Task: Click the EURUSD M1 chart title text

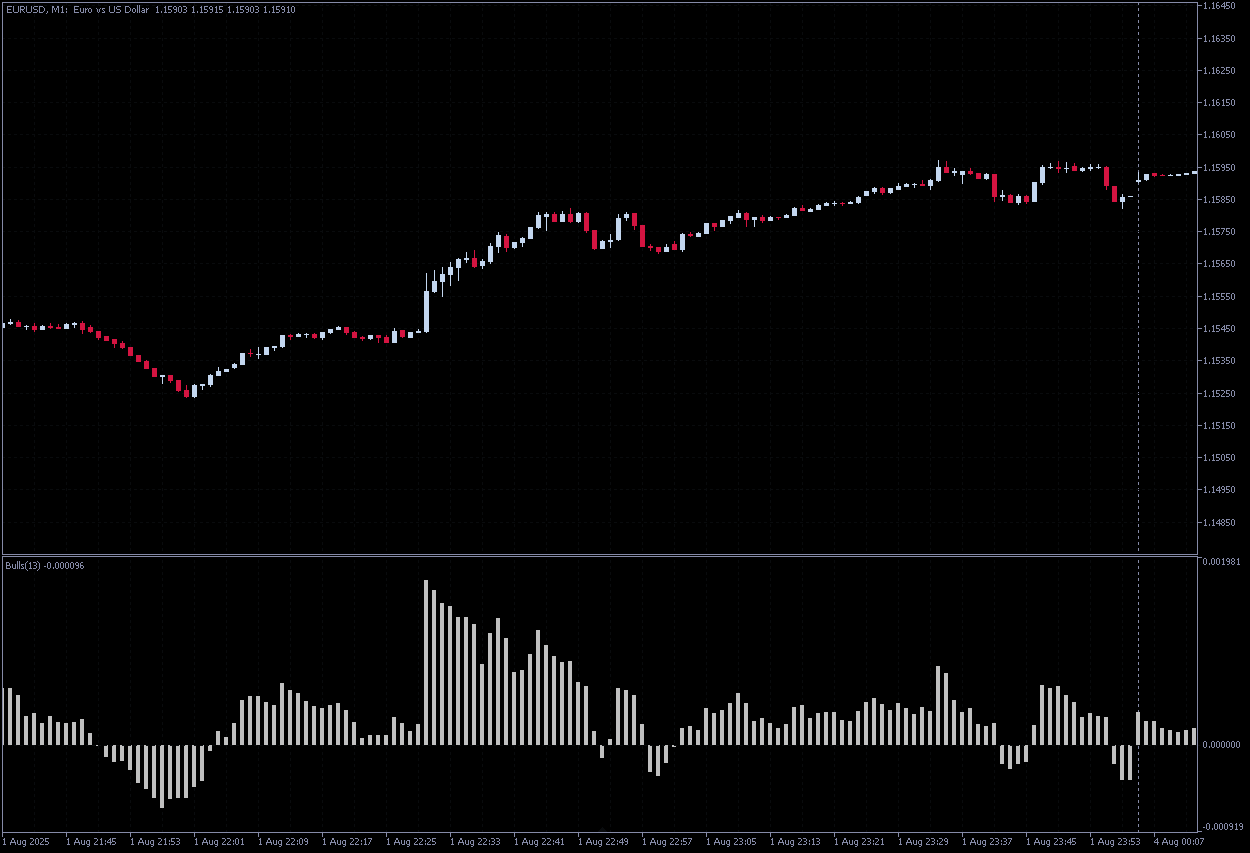Action: 60,9
